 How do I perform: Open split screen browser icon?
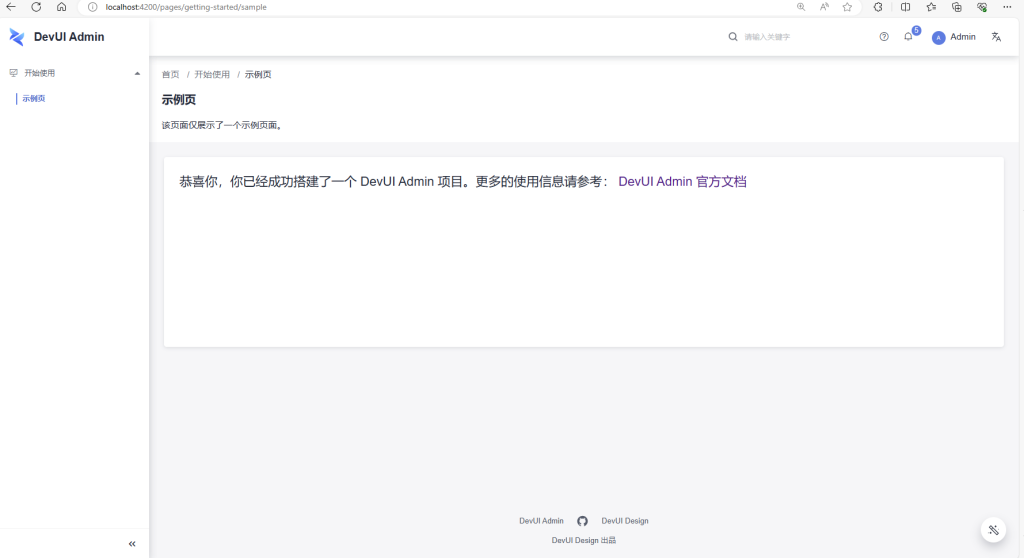(x=905, y=7)
